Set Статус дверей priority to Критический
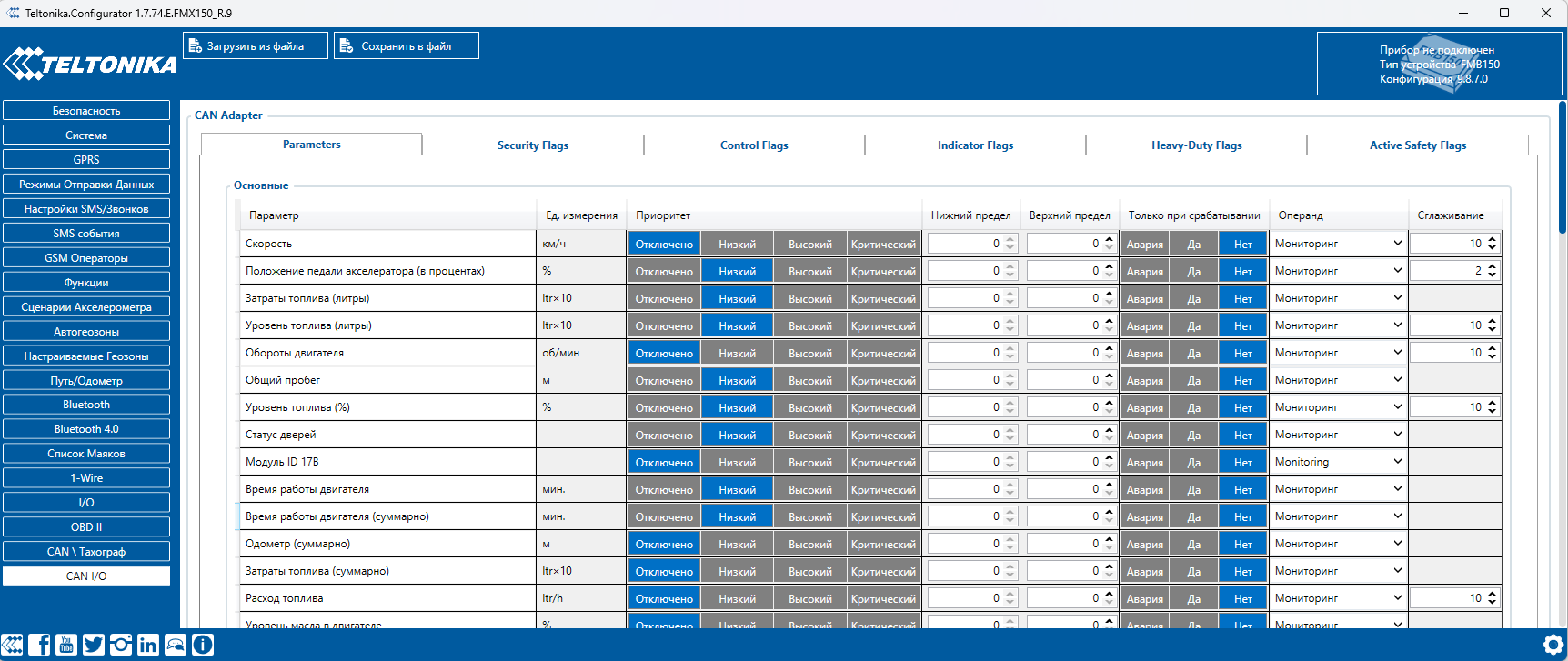1568x661 pixels. point(883,435)
